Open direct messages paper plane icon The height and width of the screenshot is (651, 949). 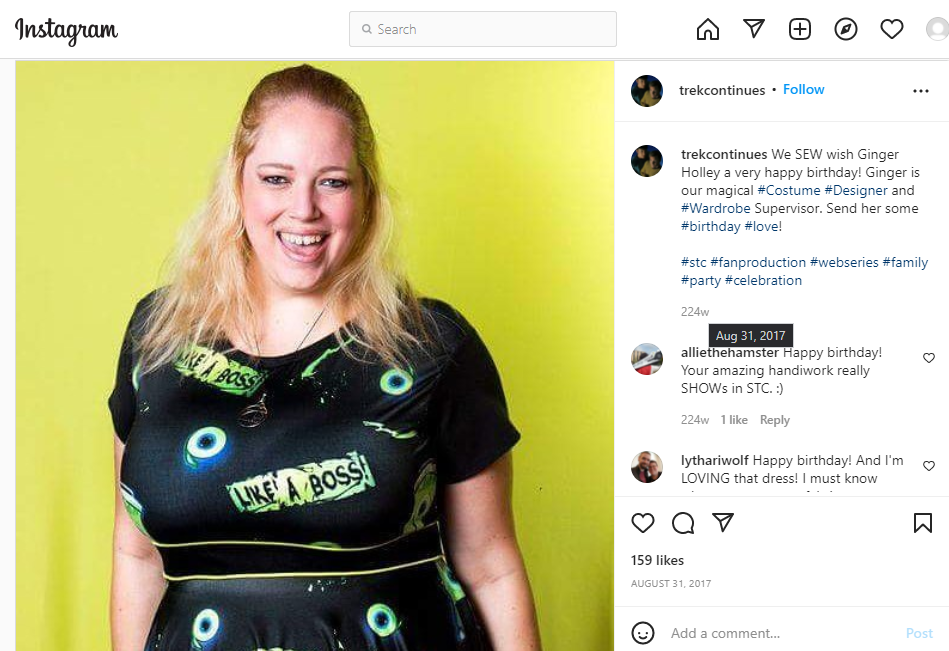pyautogui.click(x=754, y=28)
